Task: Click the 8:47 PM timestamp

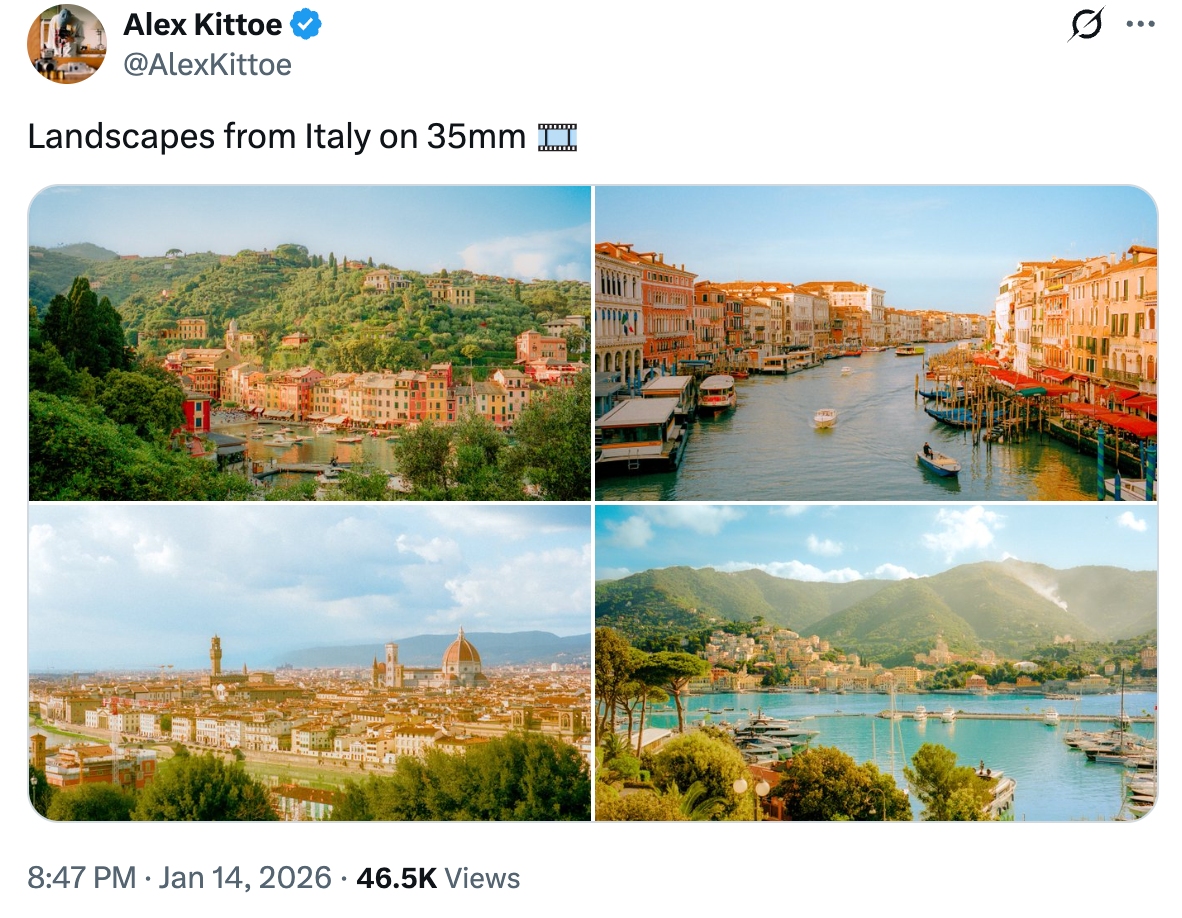Action: [x=81, y=878]
